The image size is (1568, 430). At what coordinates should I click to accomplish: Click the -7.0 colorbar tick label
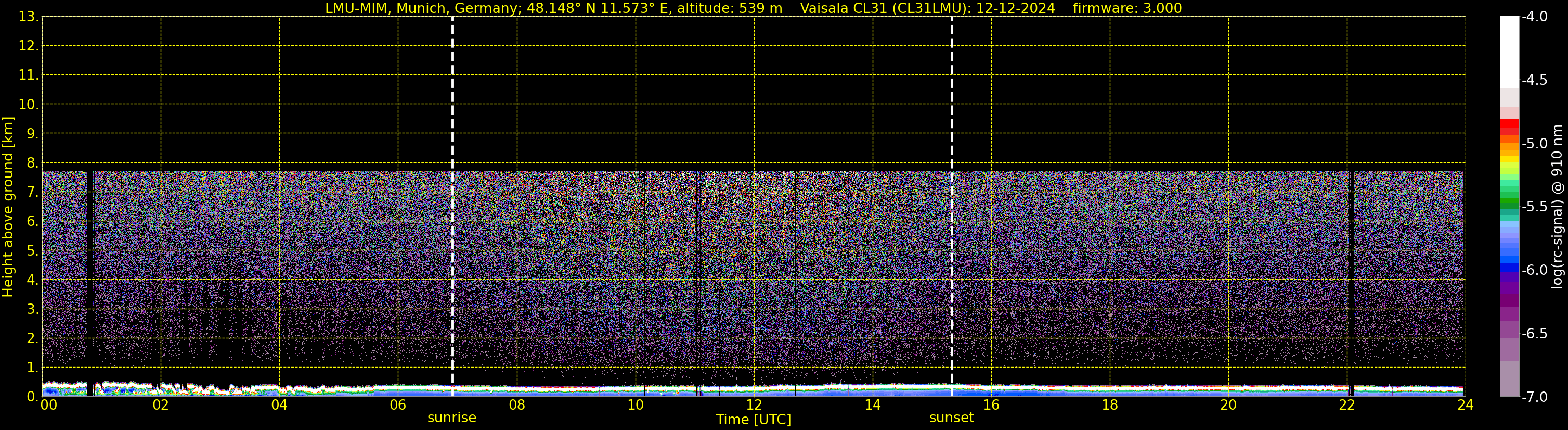pyautogui.click(x=1534, y=397)
